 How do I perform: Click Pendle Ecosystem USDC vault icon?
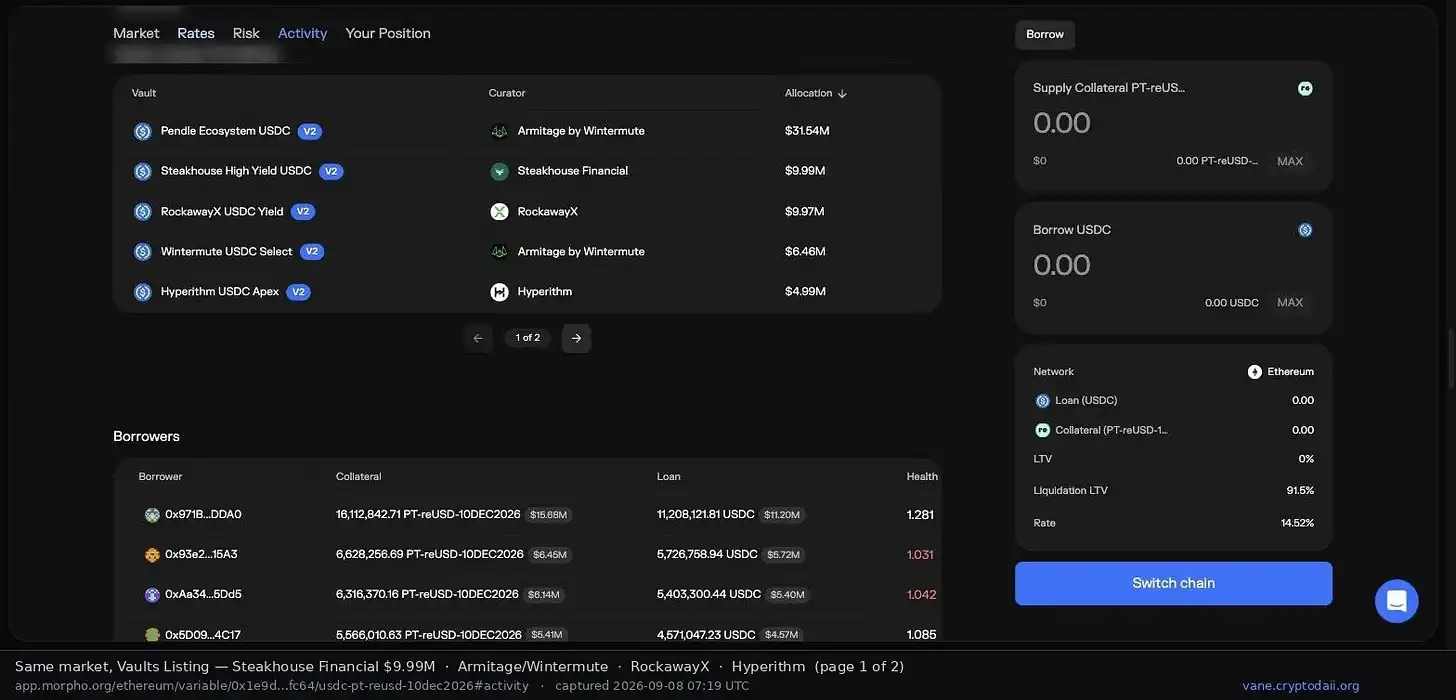pyautogui.click(x=143, y=132)
